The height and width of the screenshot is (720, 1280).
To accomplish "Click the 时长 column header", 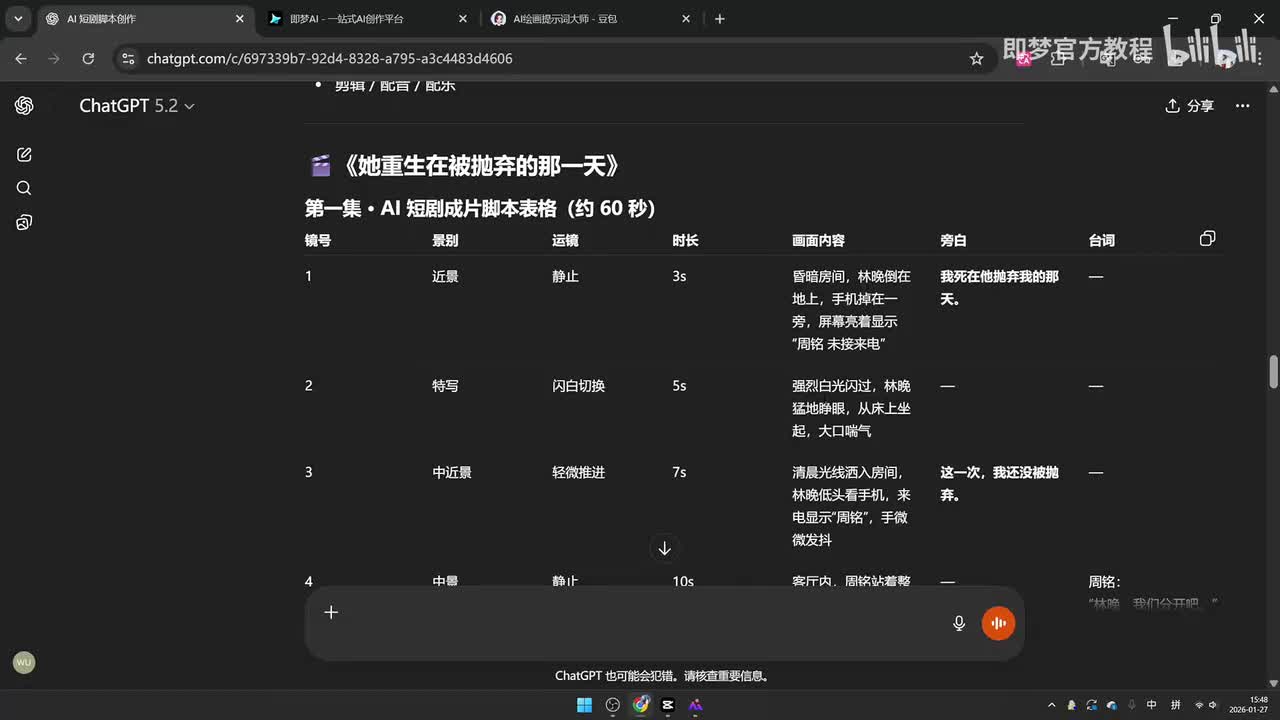I will [685, 241].
